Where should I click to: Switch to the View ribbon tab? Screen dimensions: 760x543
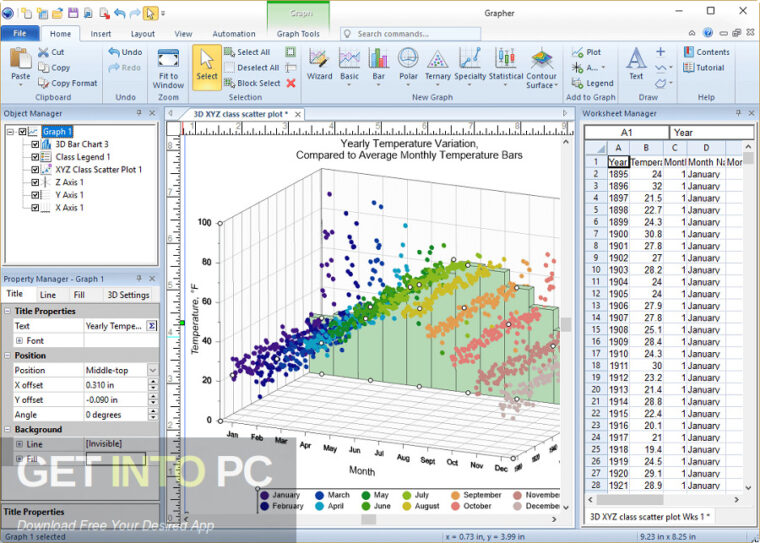(x=183, y=34)
